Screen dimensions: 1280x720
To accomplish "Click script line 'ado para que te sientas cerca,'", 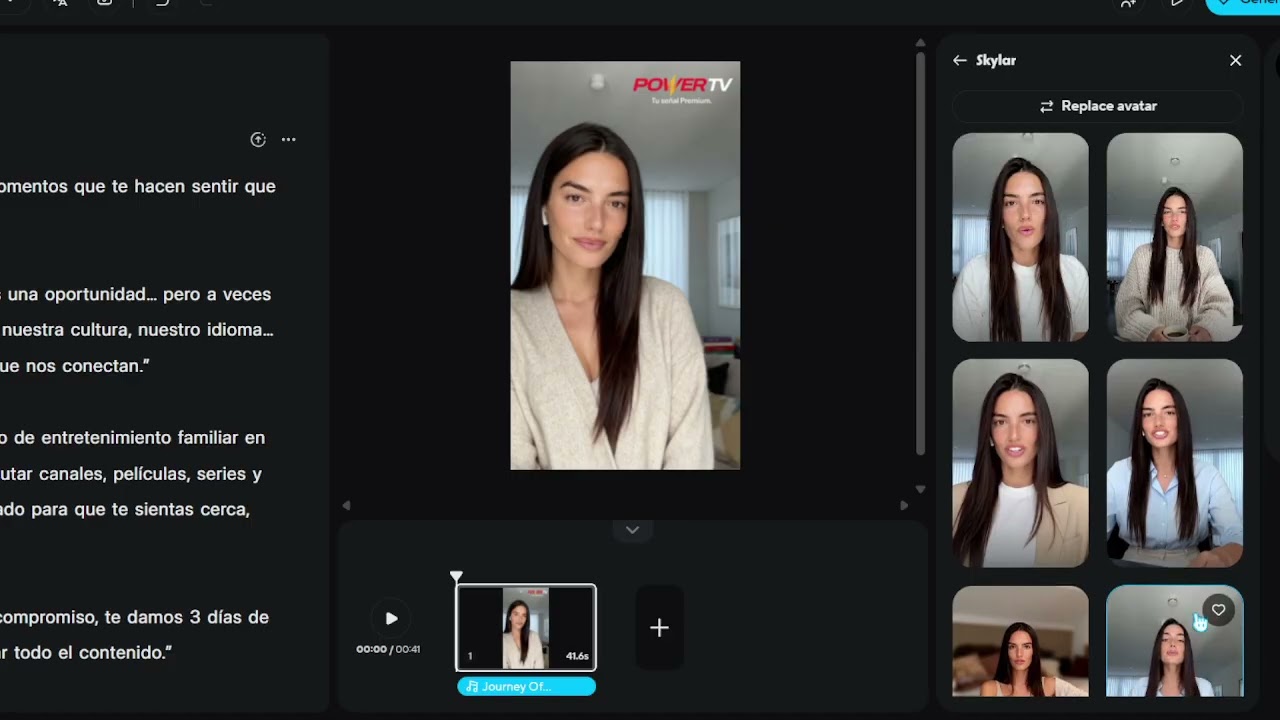I will [125, 510].
